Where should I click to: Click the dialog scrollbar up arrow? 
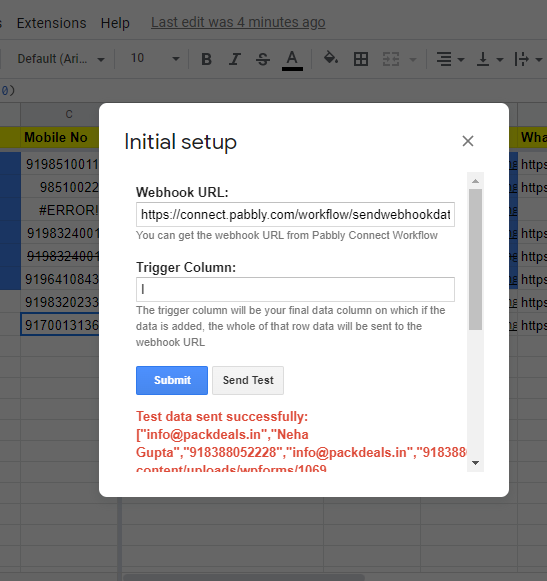pos(475,181)
